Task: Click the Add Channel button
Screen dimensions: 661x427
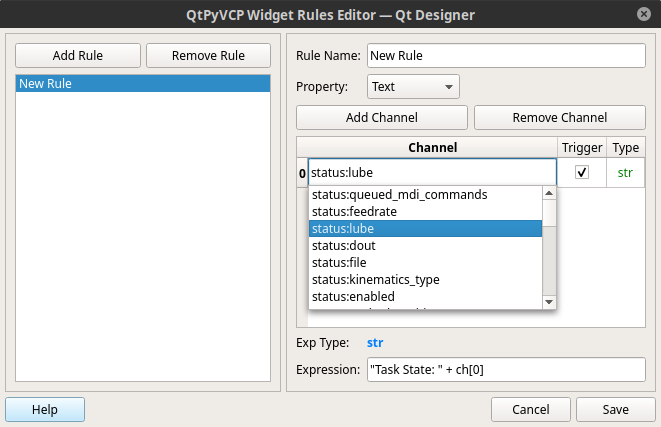Action: click(382, 117)
